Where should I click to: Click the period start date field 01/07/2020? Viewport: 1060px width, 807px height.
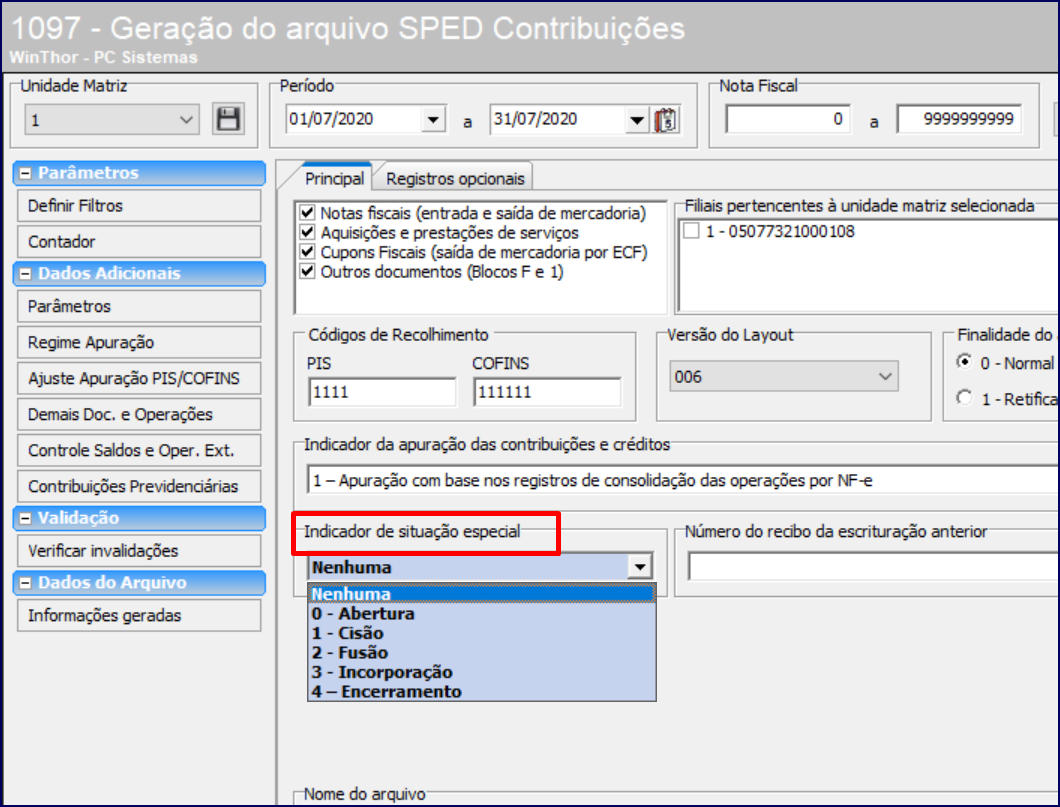point(354,120)
